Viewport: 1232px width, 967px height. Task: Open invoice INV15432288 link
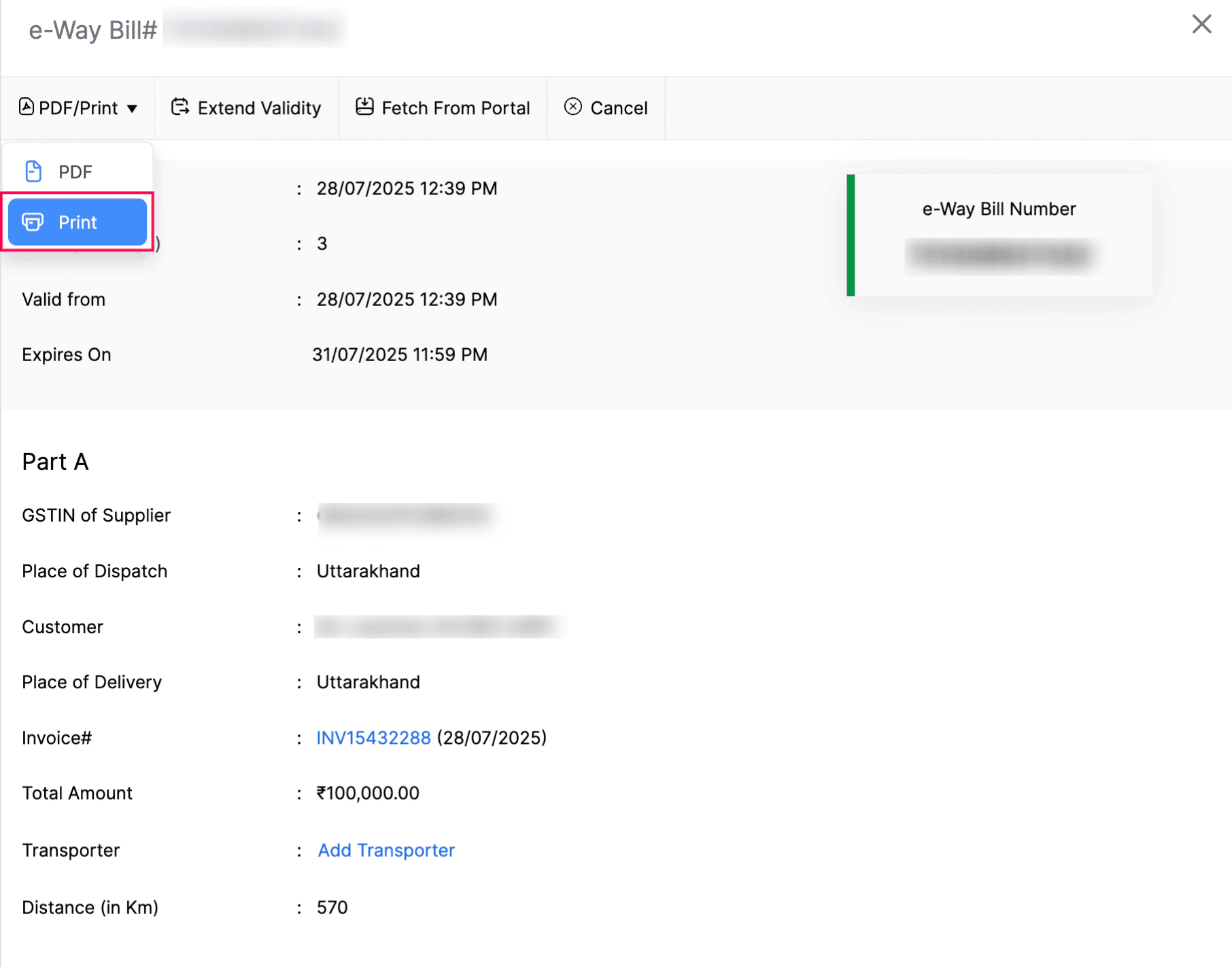coord(373,738)
